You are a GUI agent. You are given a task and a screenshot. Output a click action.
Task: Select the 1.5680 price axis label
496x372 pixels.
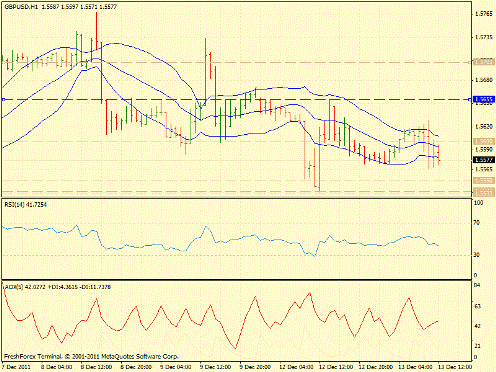point(483,80)
